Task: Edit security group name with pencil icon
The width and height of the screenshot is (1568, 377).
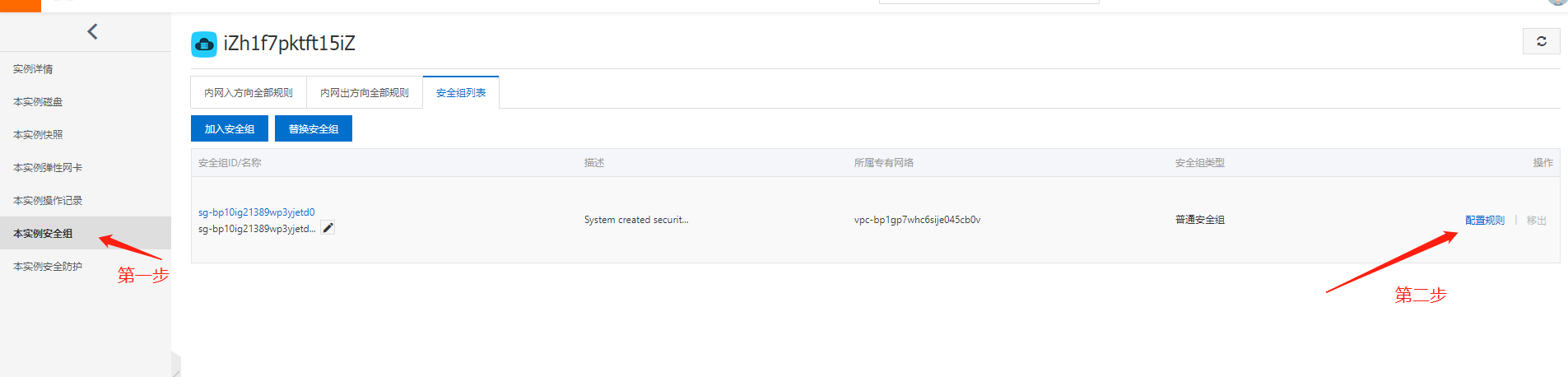Action: pyautogui.click(x=328, y=228)
